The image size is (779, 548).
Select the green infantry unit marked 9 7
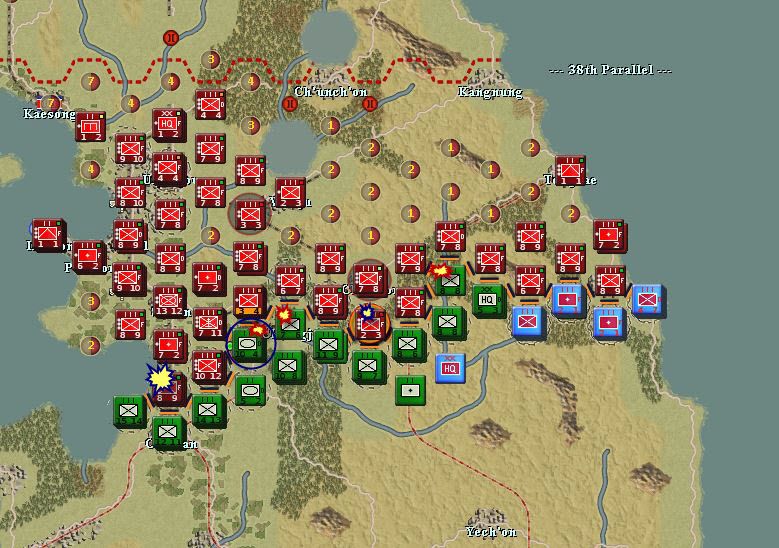click(x=368, y=366)
